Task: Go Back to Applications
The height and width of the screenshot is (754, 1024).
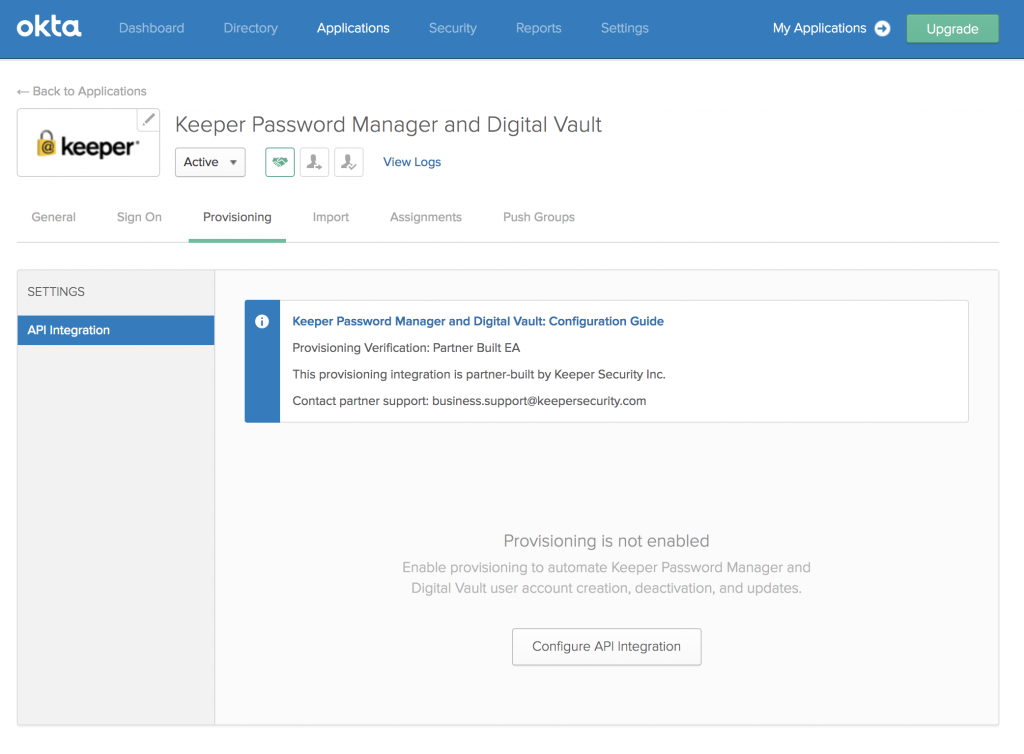Action: [82, 91]
